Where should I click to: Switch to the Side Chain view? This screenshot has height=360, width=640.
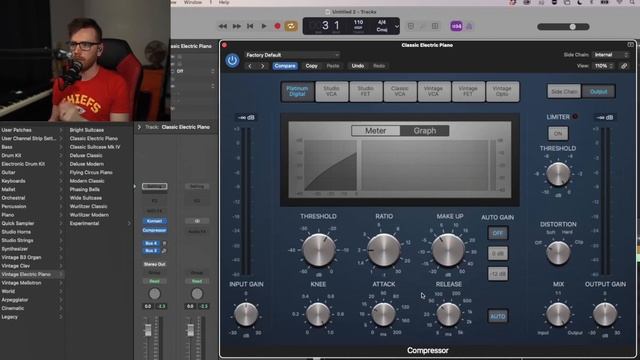point(564,92)
